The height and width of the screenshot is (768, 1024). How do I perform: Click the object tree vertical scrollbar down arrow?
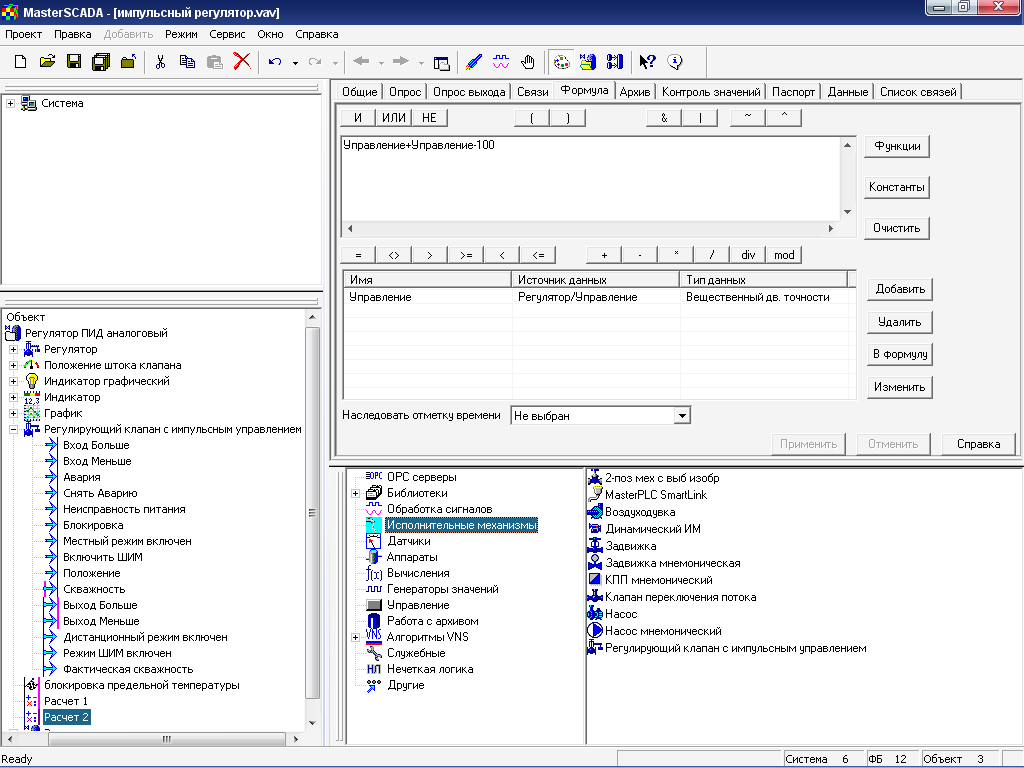click(x=312, y=723)
